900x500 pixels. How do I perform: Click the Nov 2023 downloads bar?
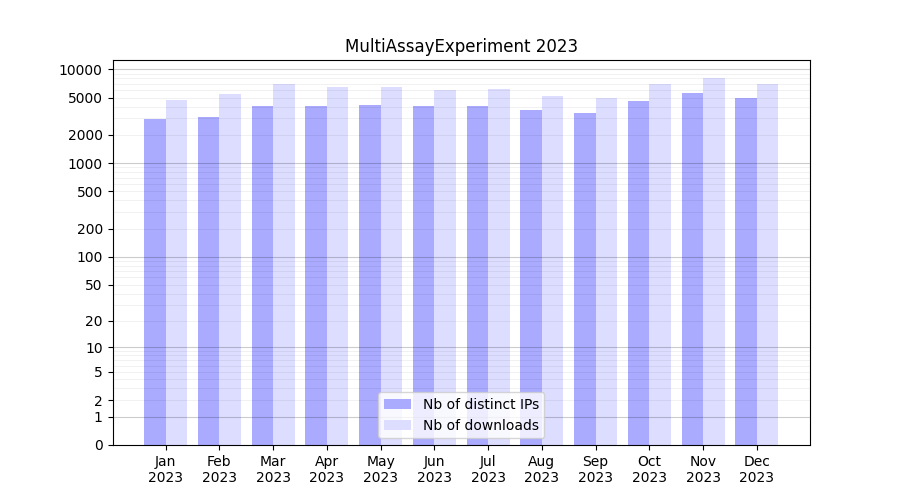point(714,261)
